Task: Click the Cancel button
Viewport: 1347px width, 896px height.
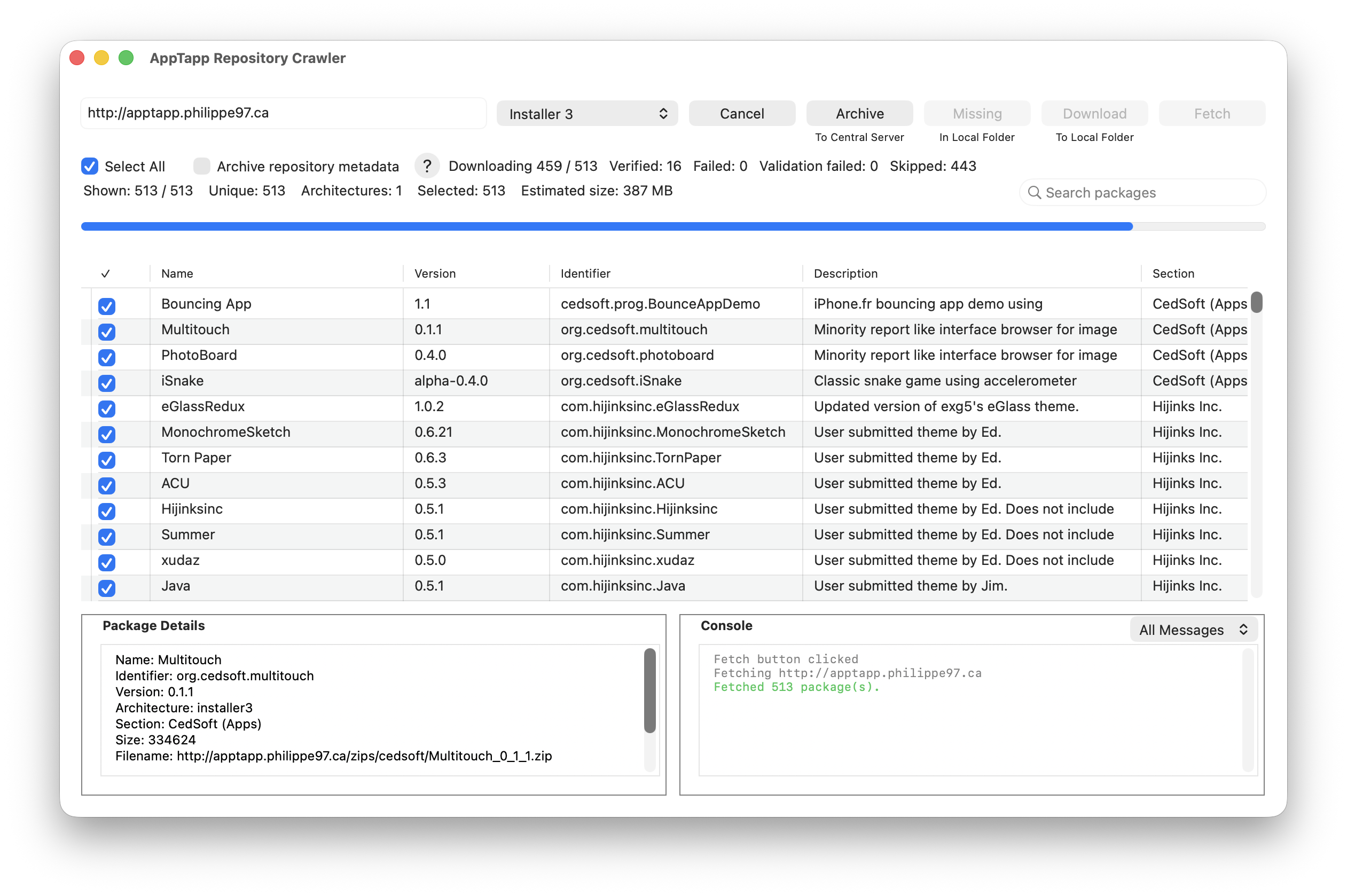Action: (742, 114)
